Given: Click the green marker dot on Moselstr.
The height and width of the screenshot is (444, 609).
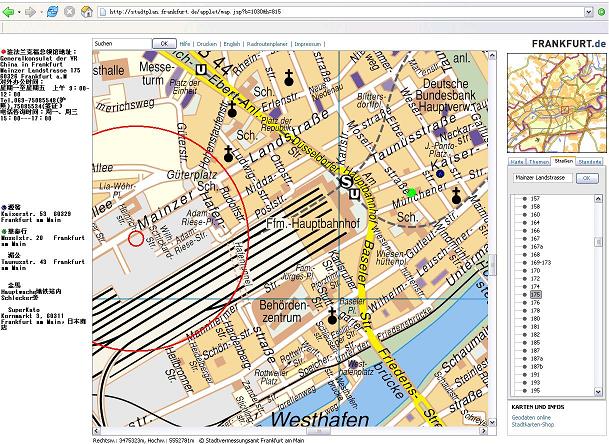Looking at the screenshot, I should coord(411,192).
